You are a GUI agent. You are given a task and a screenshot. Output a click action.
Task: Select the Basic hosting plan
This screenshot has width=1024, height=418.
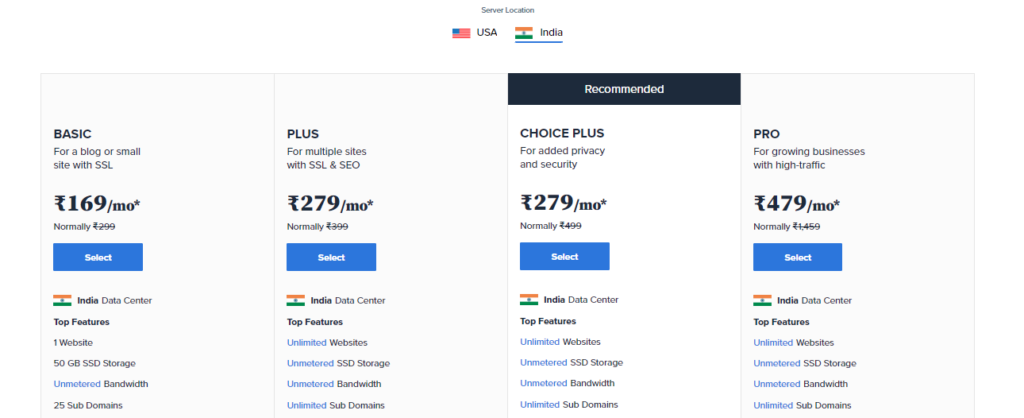point(98,257)
